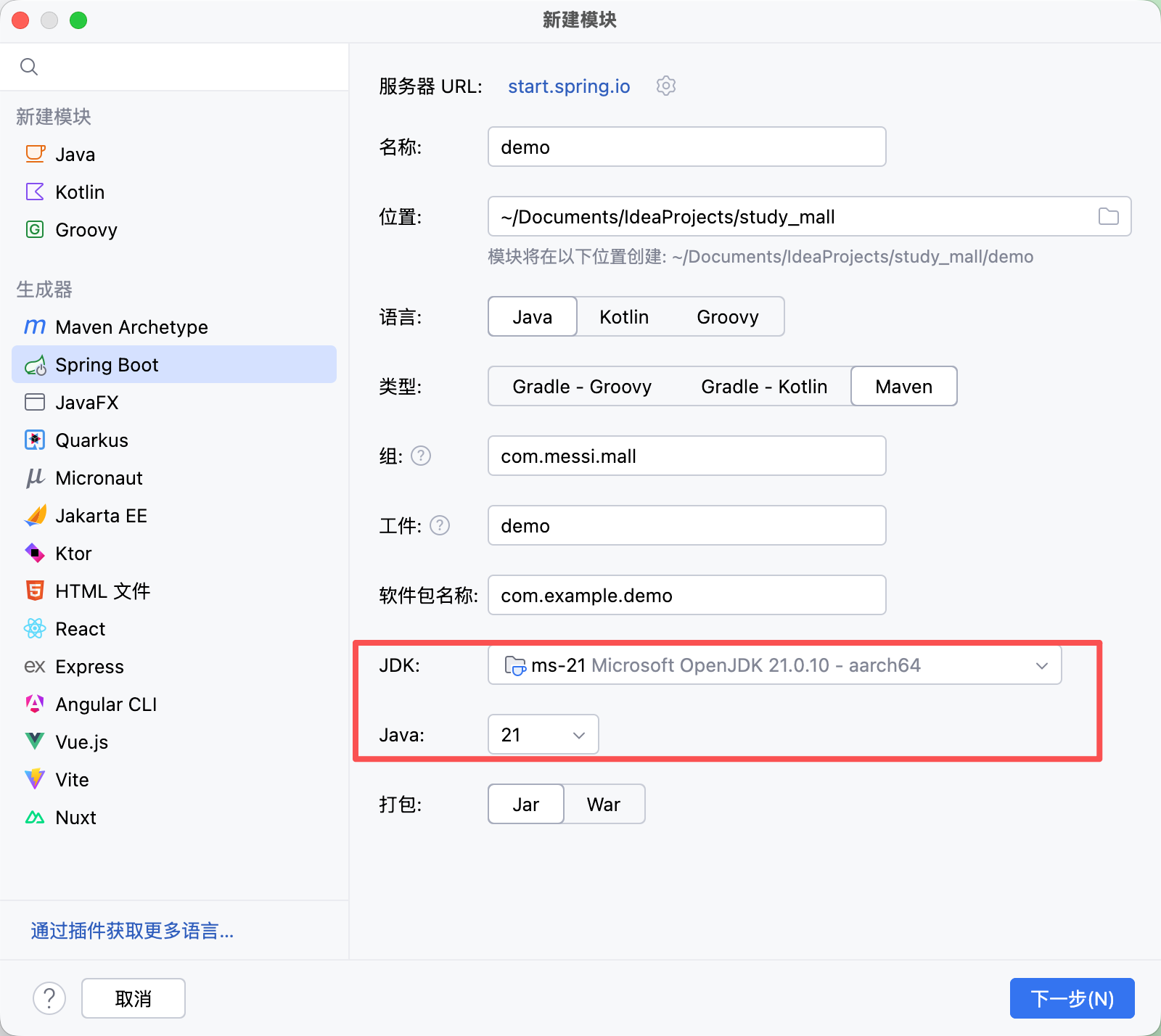Open the JDK ms-21 dropdown
The width and height of the screenshot is (1161, 1036).
[x=775, y=665]
